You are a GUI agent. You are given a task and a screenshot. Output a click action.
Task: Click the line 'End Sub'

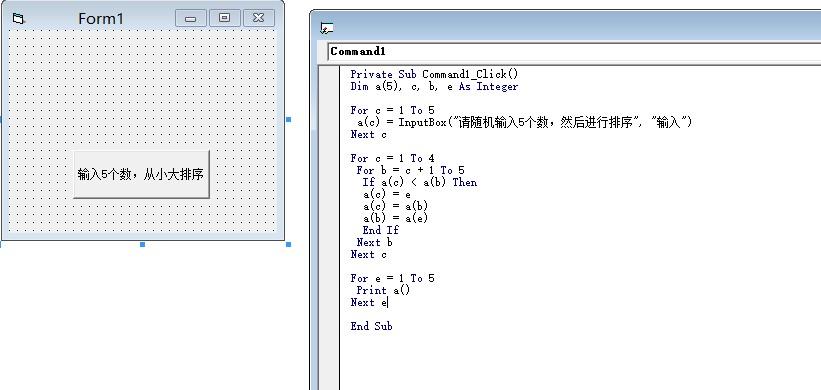point(371,326)
